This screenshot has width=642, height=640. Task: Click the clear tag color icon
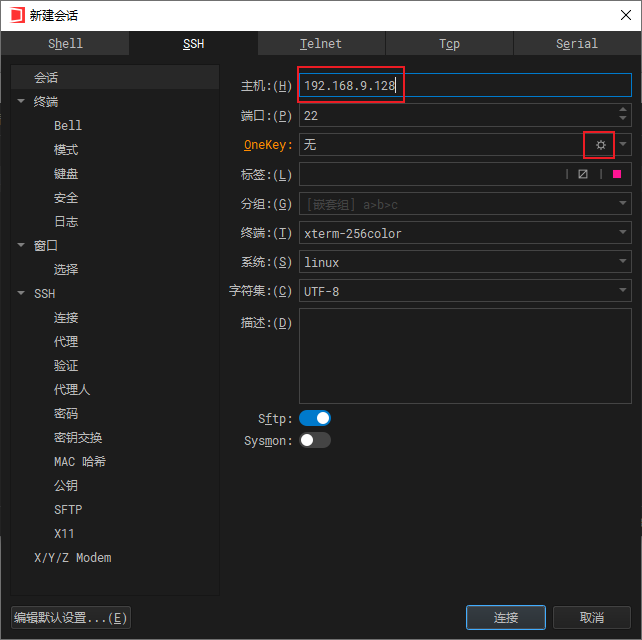[x=583, y=174]
